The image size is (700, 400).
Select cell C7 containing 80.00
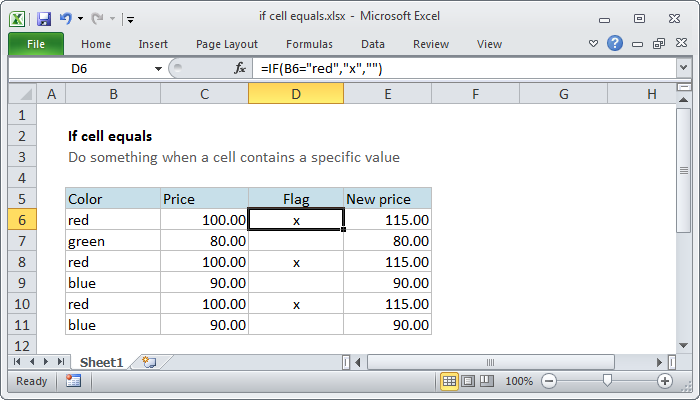pyautogui.click(x=204, y=241)
